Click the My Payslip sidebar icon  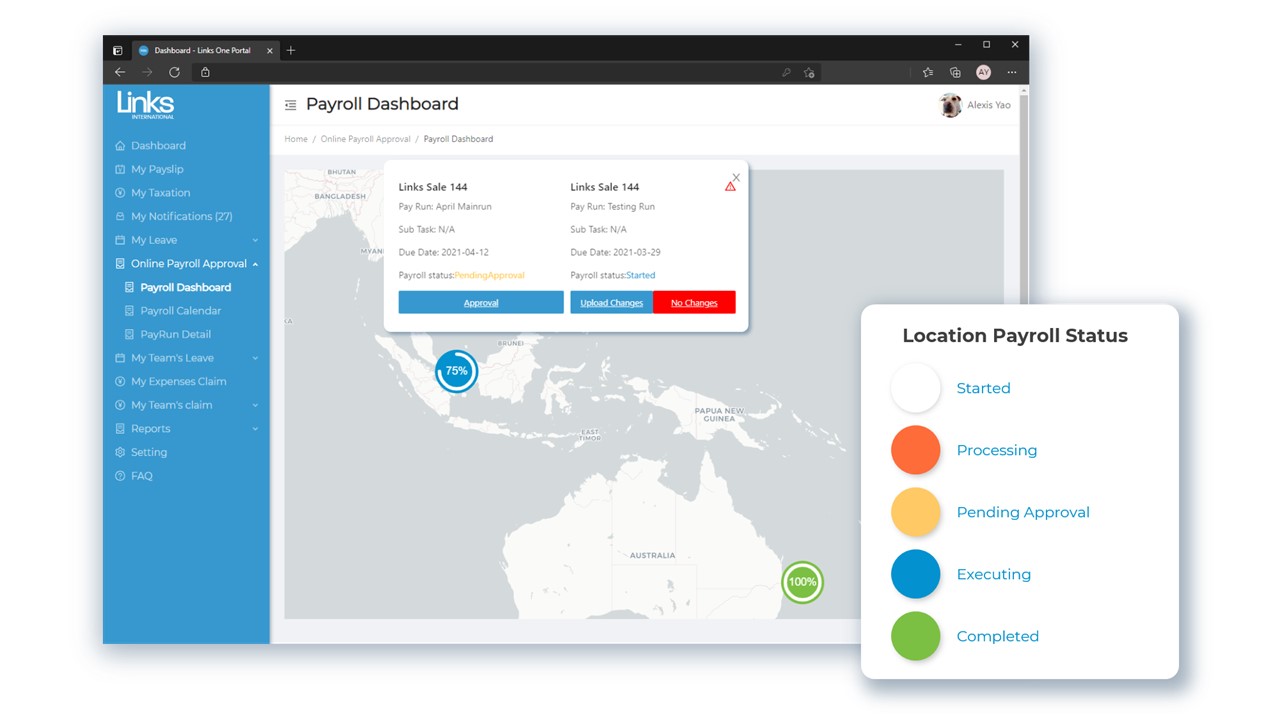(120, 170)
